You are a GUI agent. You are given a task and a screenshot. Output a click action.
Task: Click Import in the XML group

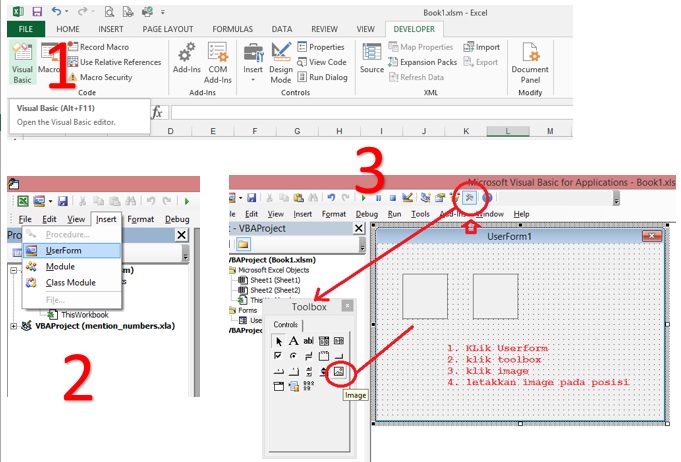[x=482, y=47]
